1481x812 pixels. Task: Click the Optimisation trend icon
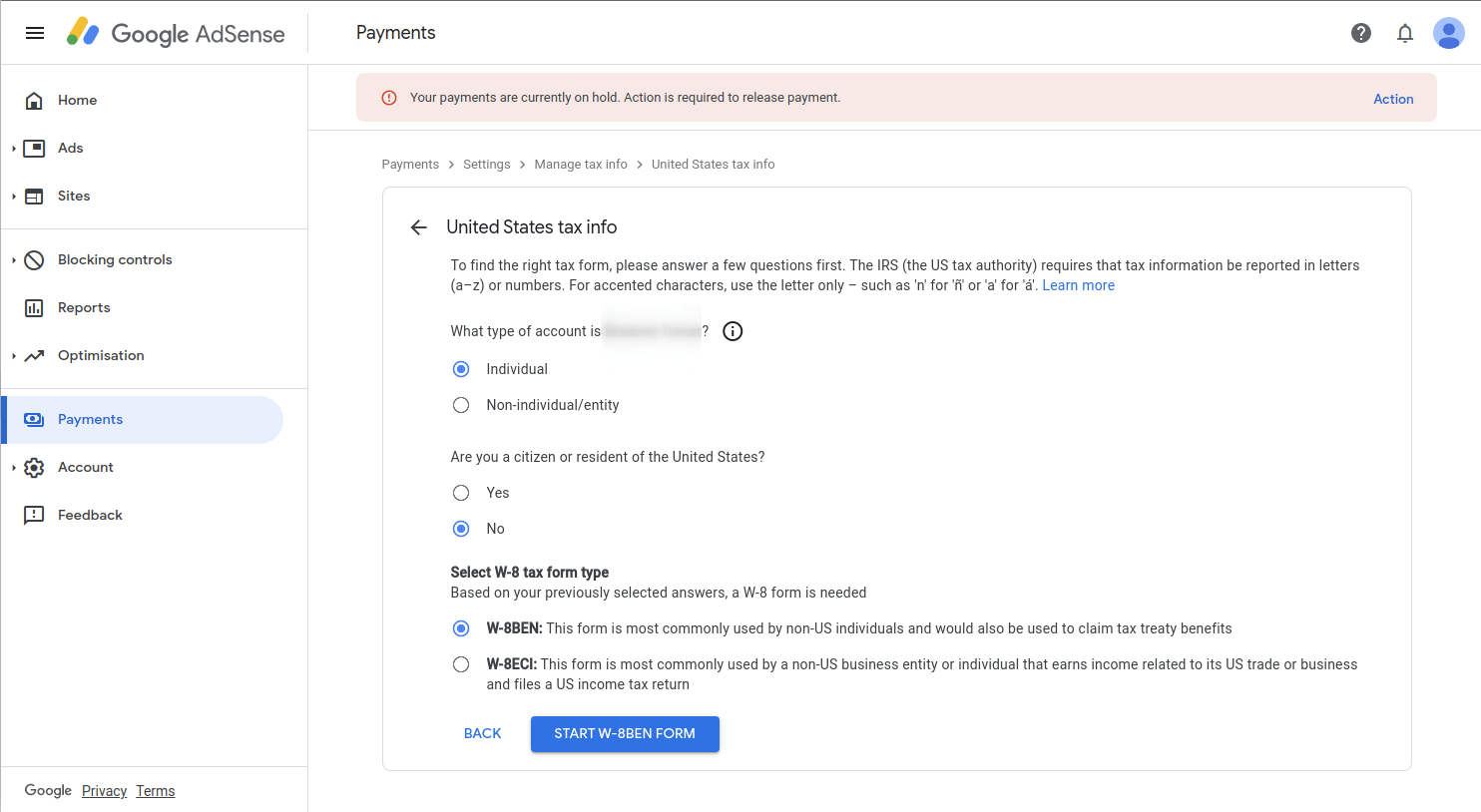point(34,355)
